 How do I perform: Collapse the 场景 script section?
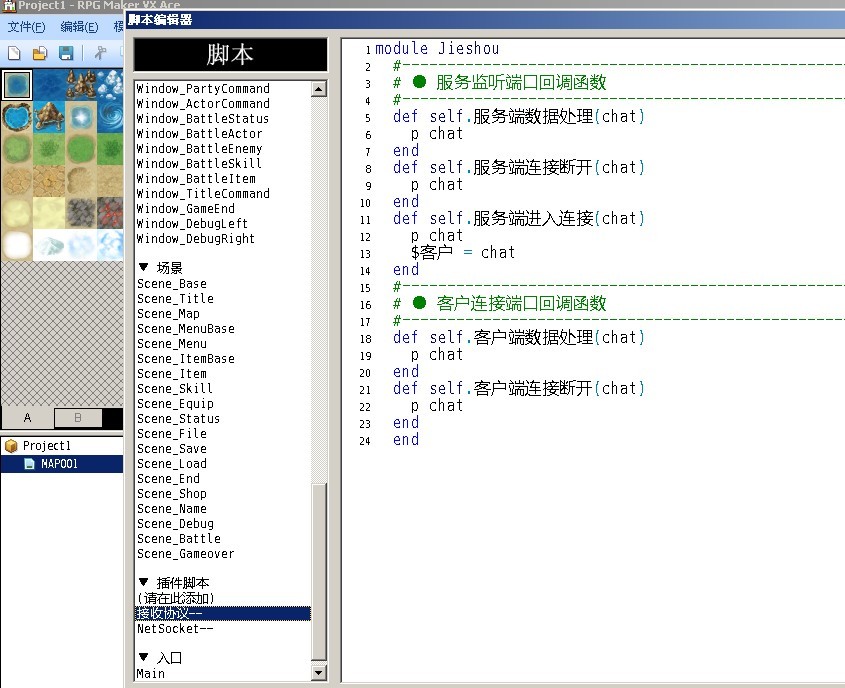(x=143, y=267)
